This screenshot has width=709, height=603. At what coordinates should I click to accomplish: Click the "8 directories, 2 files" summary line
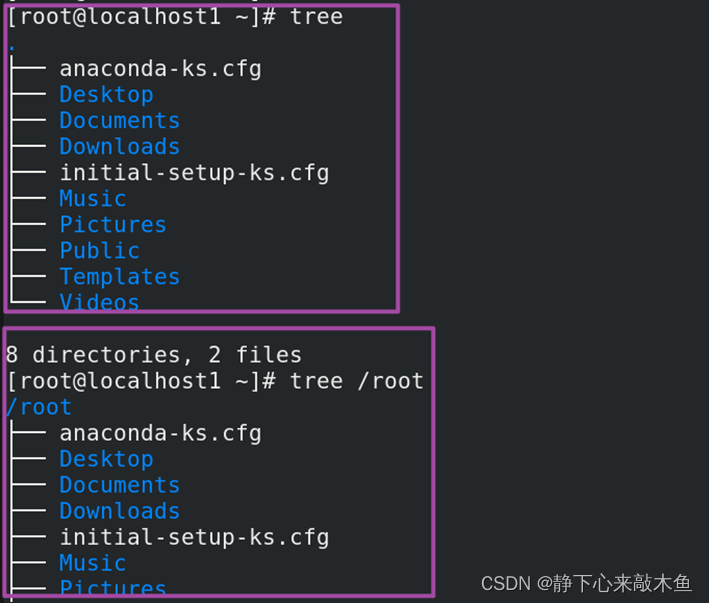[x=153, y=354]
